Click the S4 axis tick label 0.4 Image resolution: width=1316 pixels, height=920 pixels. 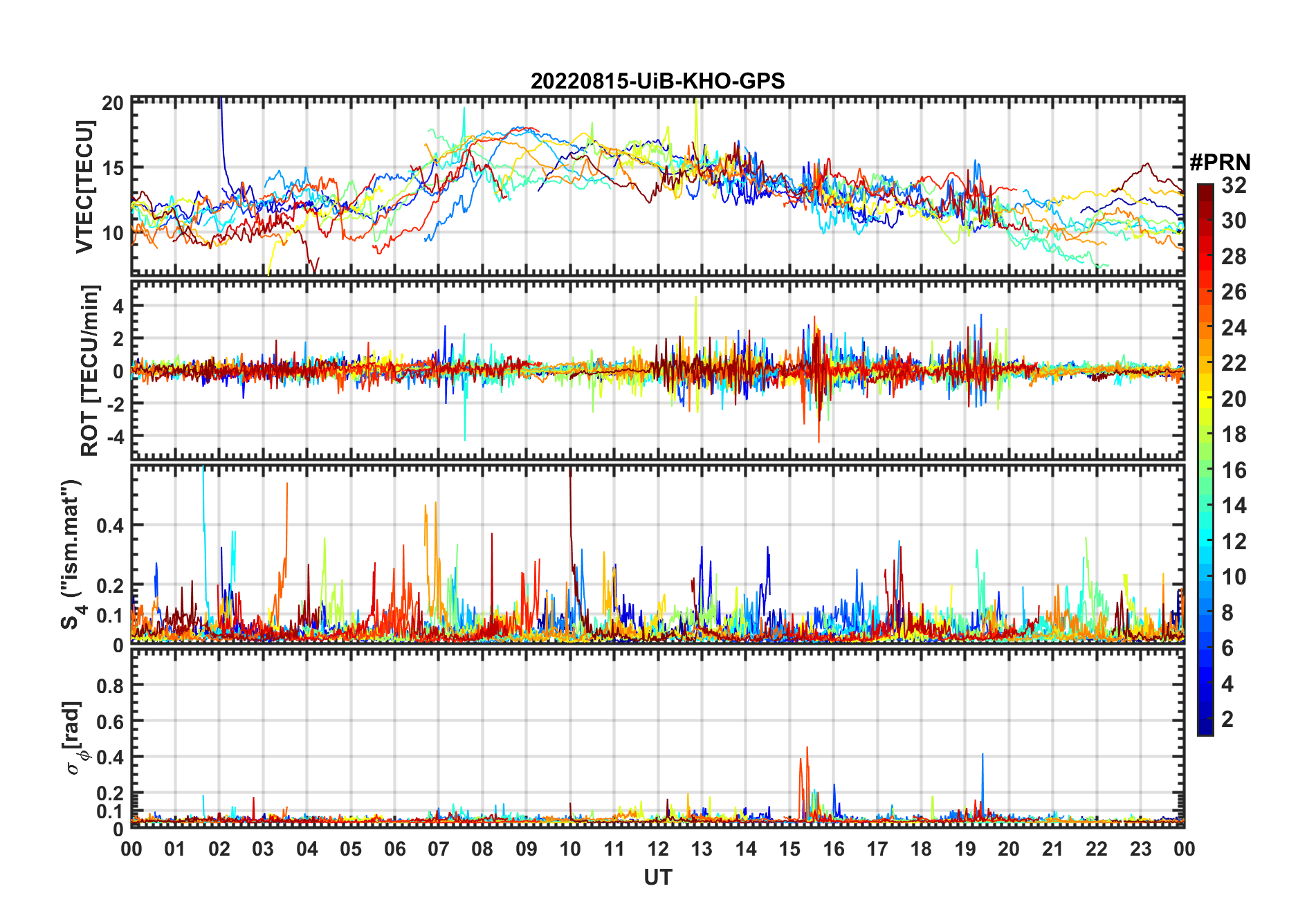coord(111,525)
